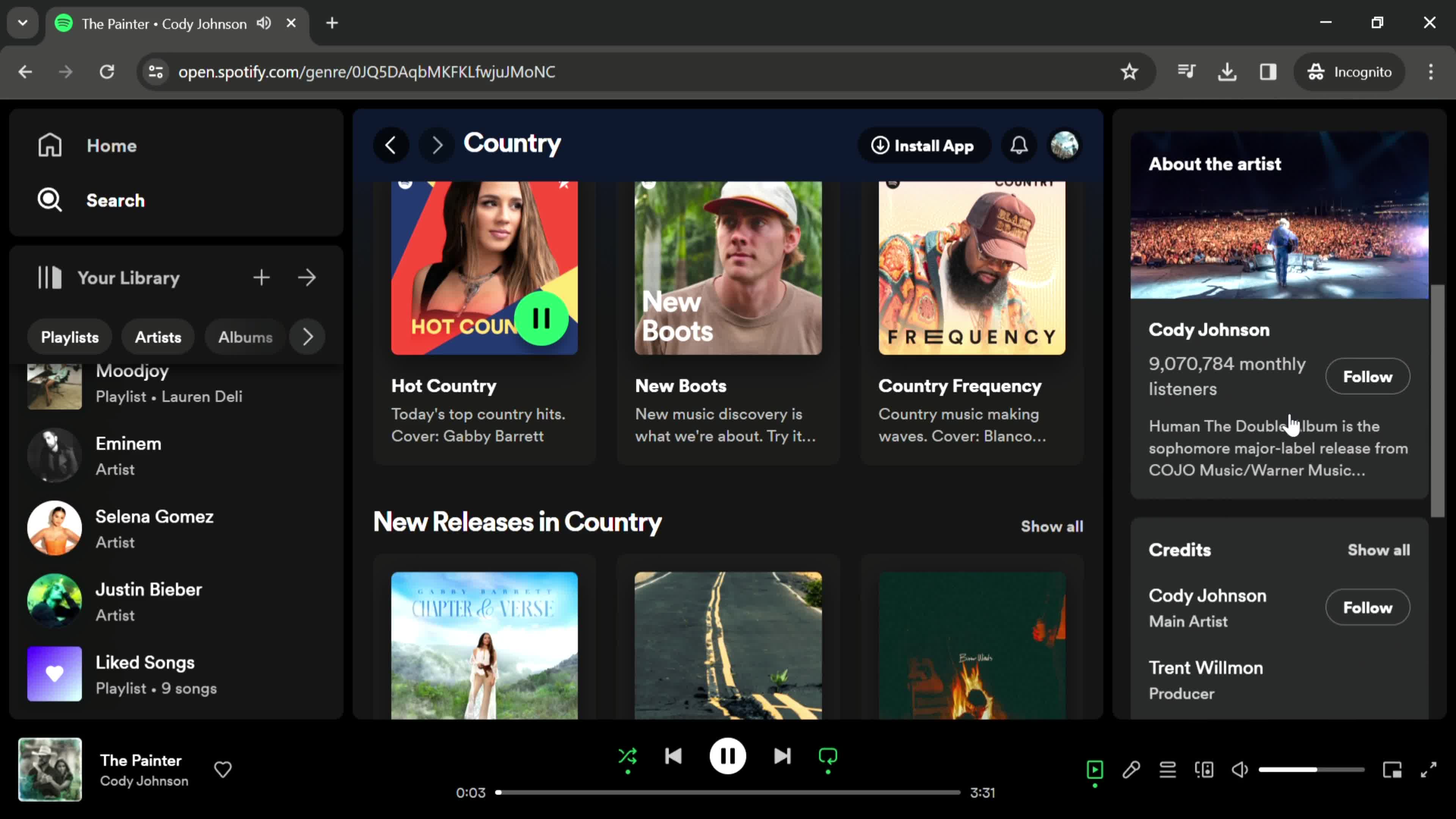Open Chrome downloads
The width and height of the screenshot is (1456, 819).
click(1227, 72)
